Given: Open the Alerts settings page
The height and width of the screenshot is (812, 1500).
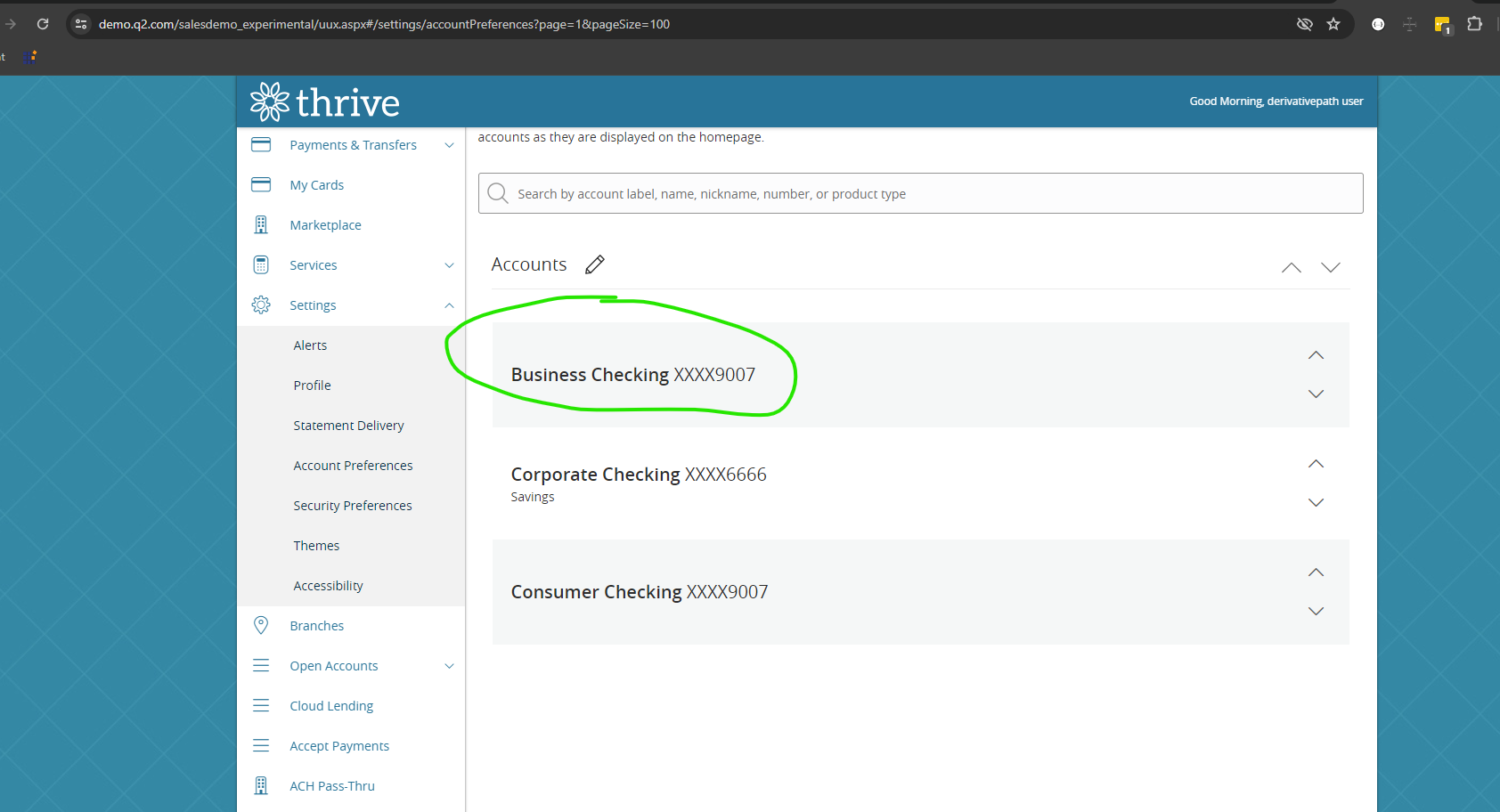Looking at the screenshot, I should (x=310, y=345).
